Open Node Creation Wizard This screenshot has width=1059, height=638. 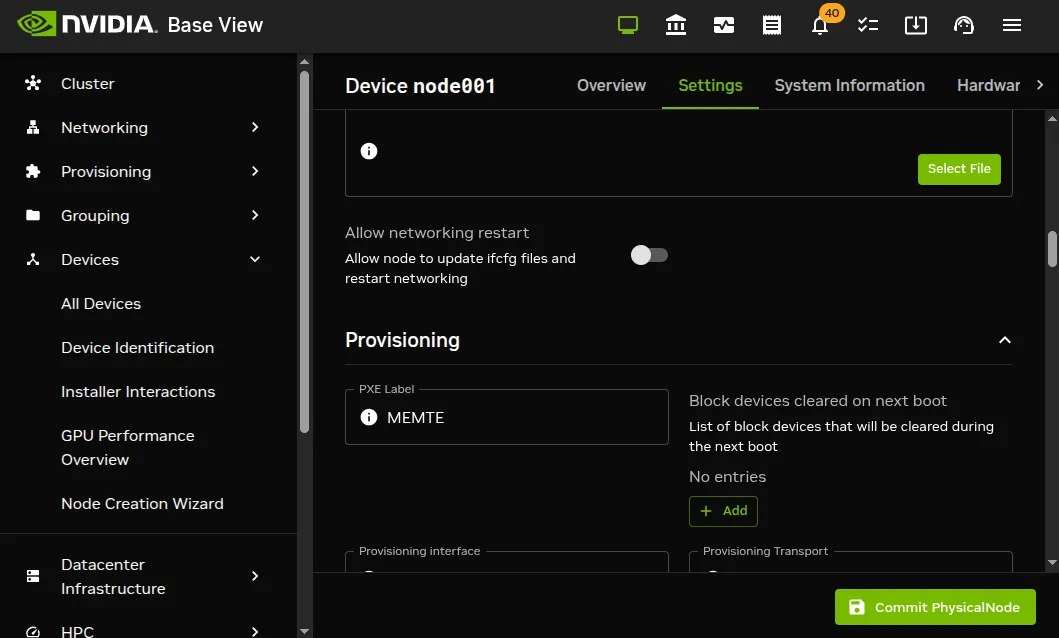(x=142, y=504)
